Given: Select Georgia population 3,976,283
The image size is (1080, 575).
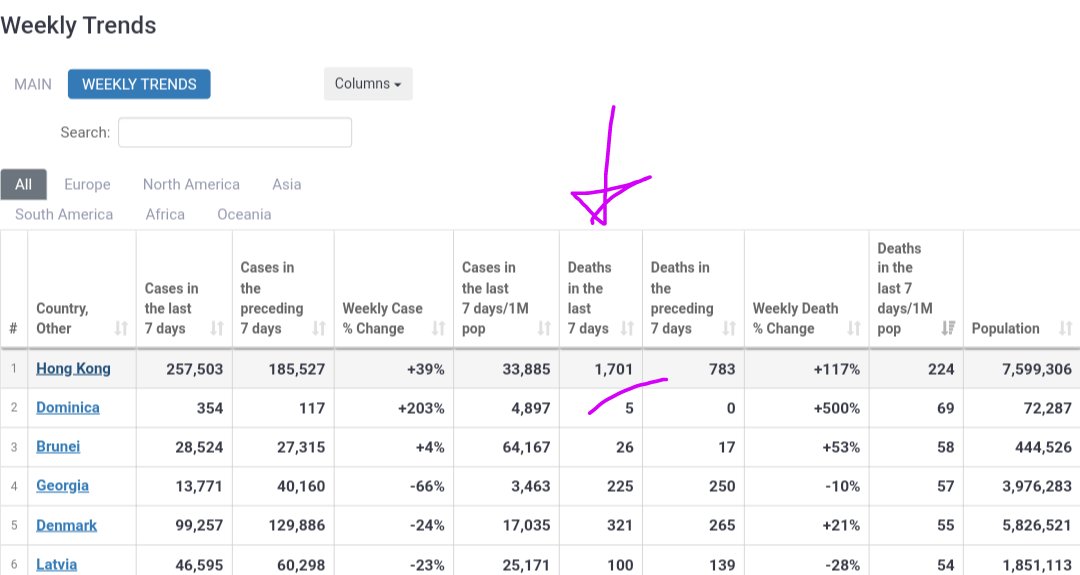Looking at the screenshot, I should [1037, 486].
